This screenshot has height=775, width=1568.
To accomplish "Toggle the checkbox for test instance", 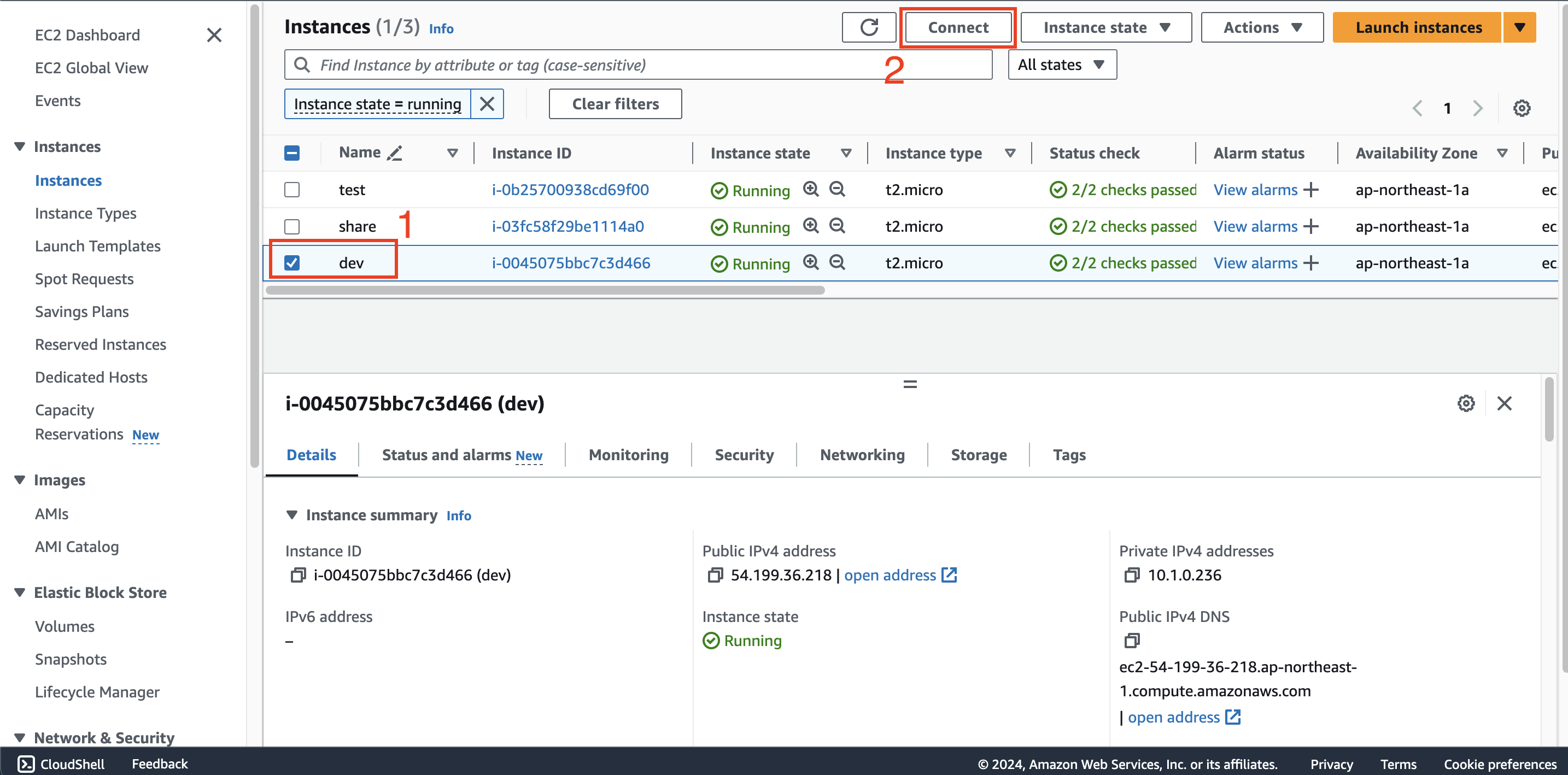I will (293, 189).
